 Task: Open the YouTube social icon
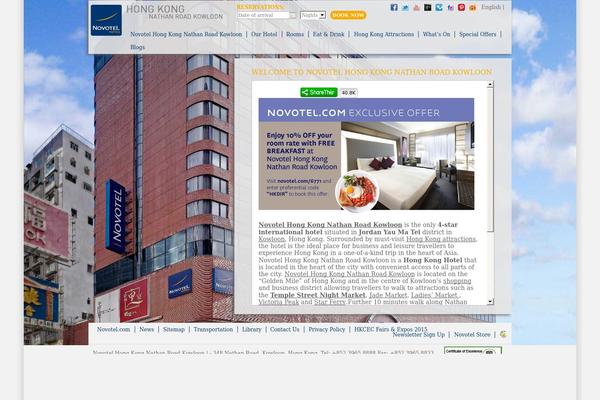tap(416, 7)
